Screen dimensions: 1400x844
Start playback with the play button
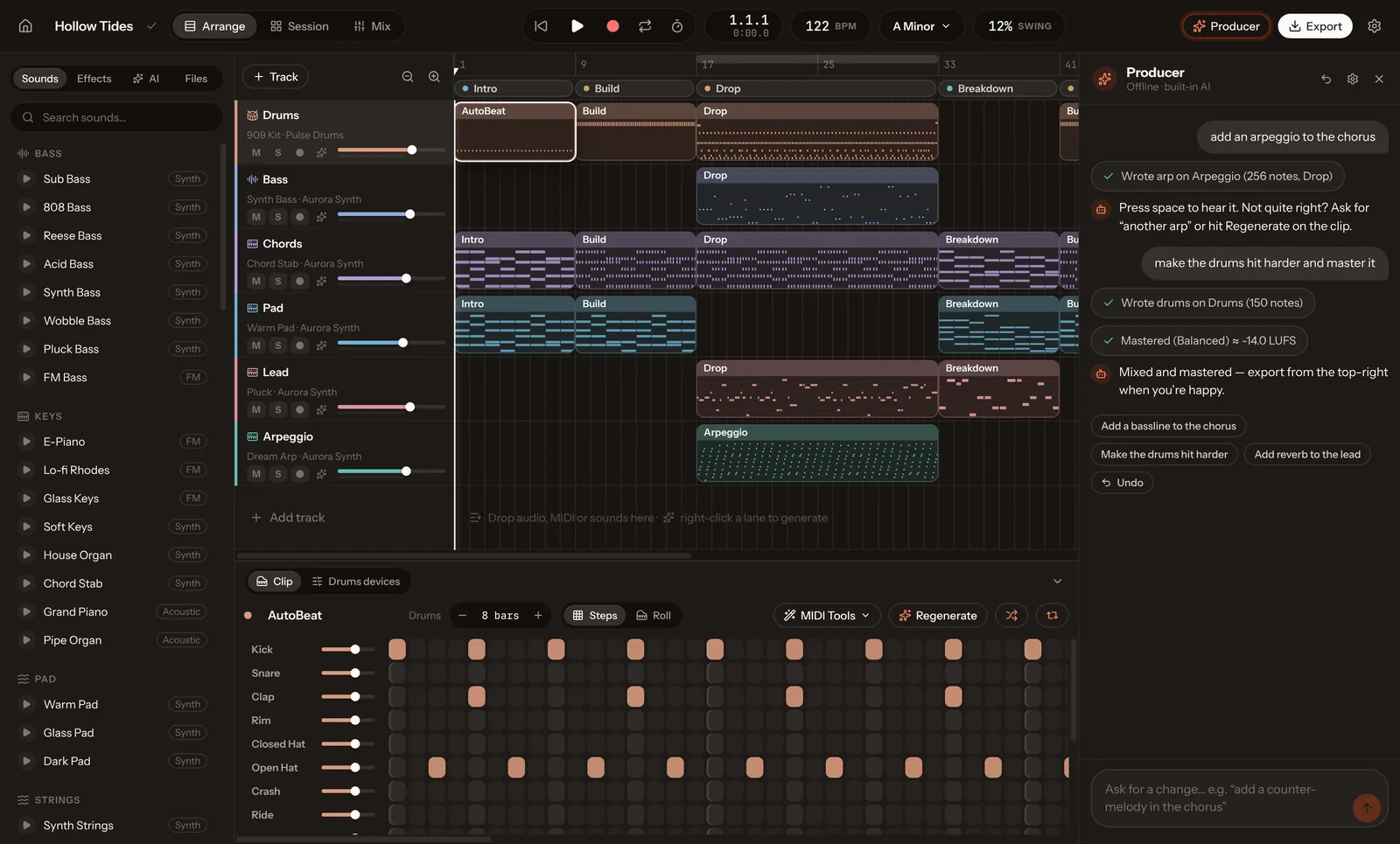point(577,26)
